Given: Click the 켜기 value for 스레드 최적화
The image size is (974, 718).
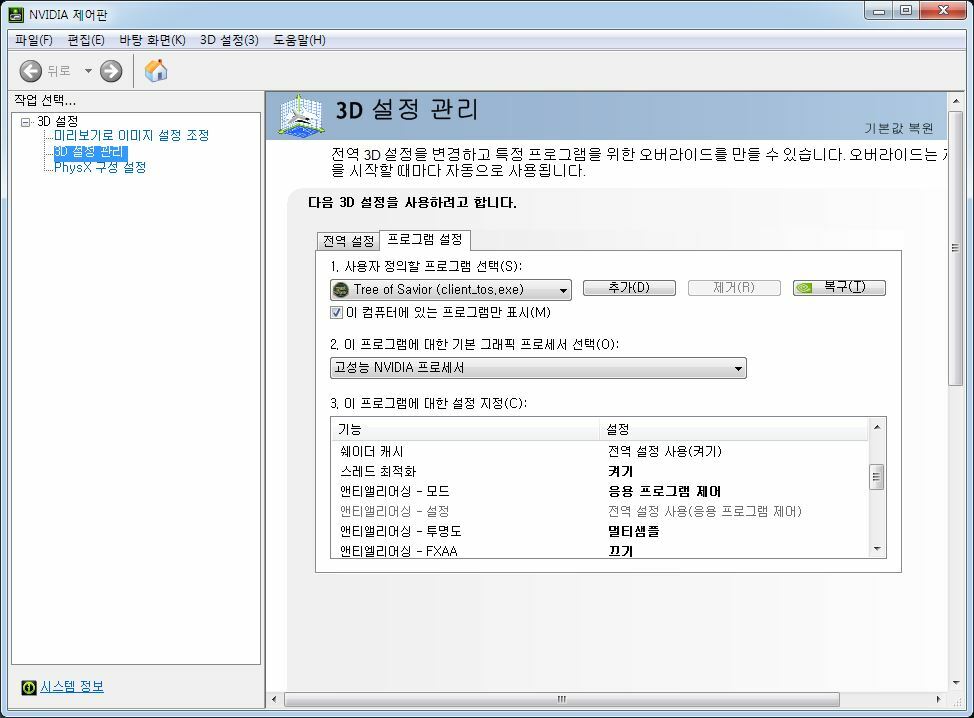Looking at the screenshot, I should pos(621,471).
